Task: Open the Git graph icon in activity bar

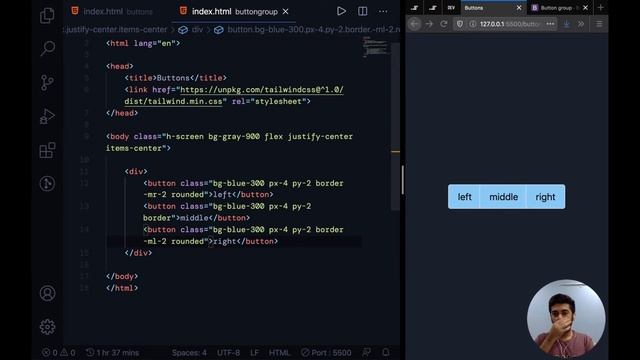Action: pyautogui.click(x=47, y=183)
